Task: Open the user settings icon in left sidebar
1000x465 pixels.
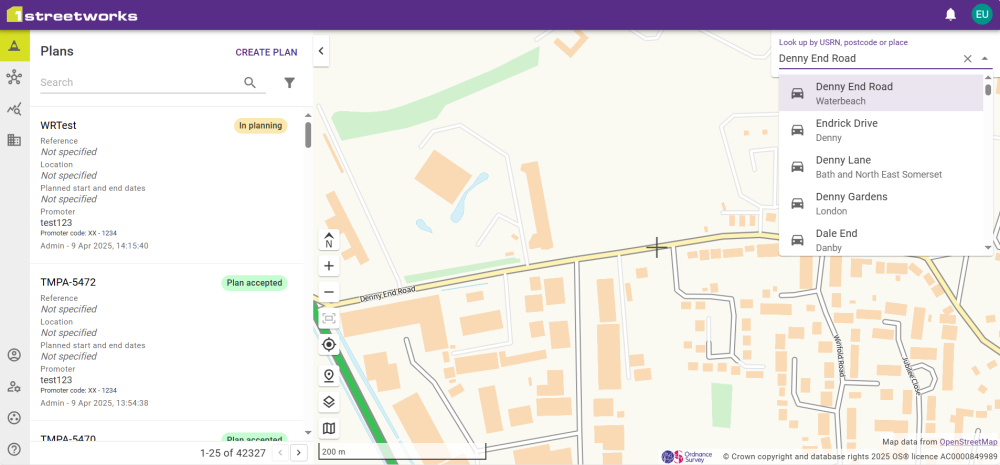Action: tap(14, 387)
